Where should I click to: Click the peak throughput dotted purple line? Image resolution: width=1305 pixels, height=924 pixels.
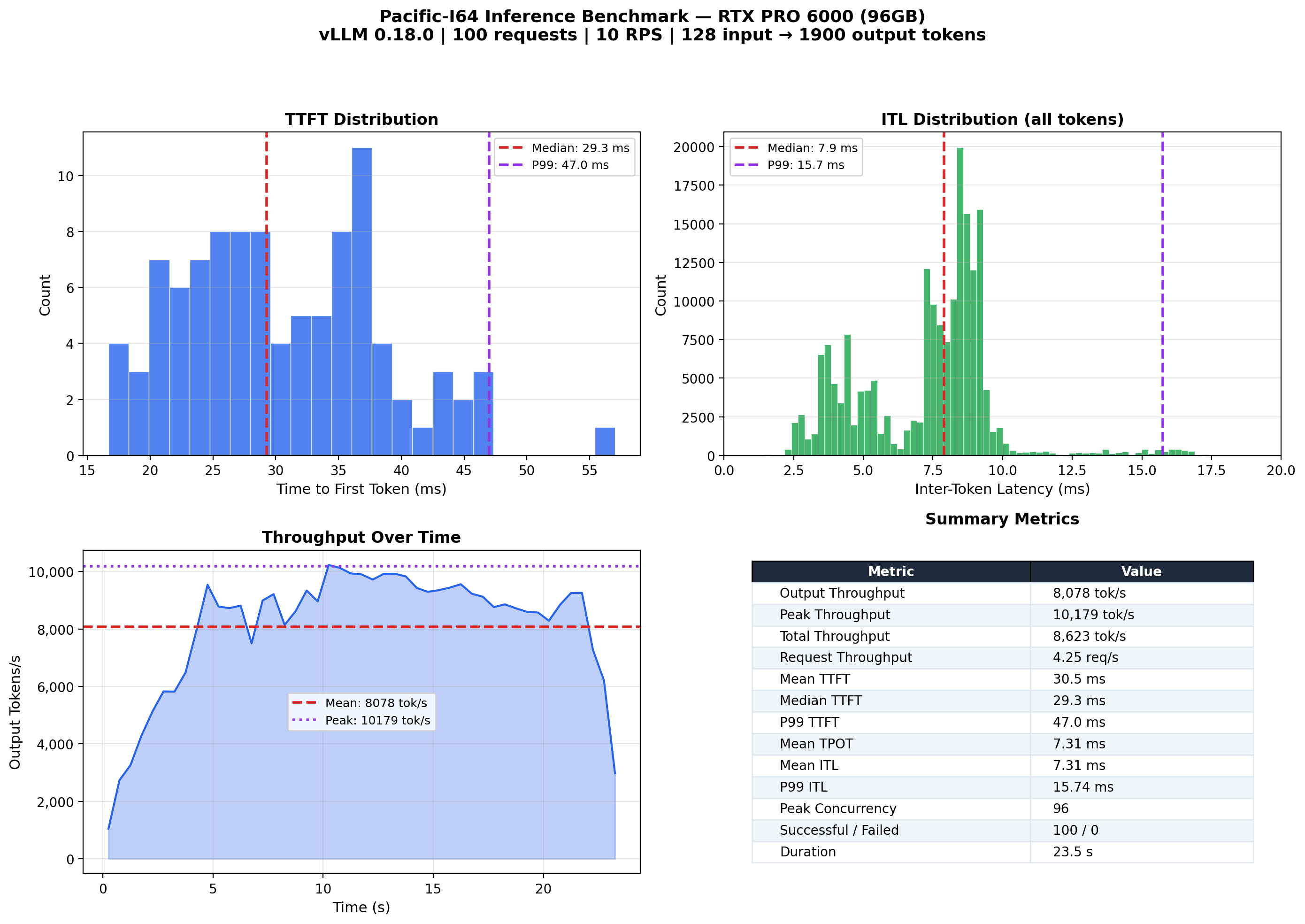click(341, 566)
